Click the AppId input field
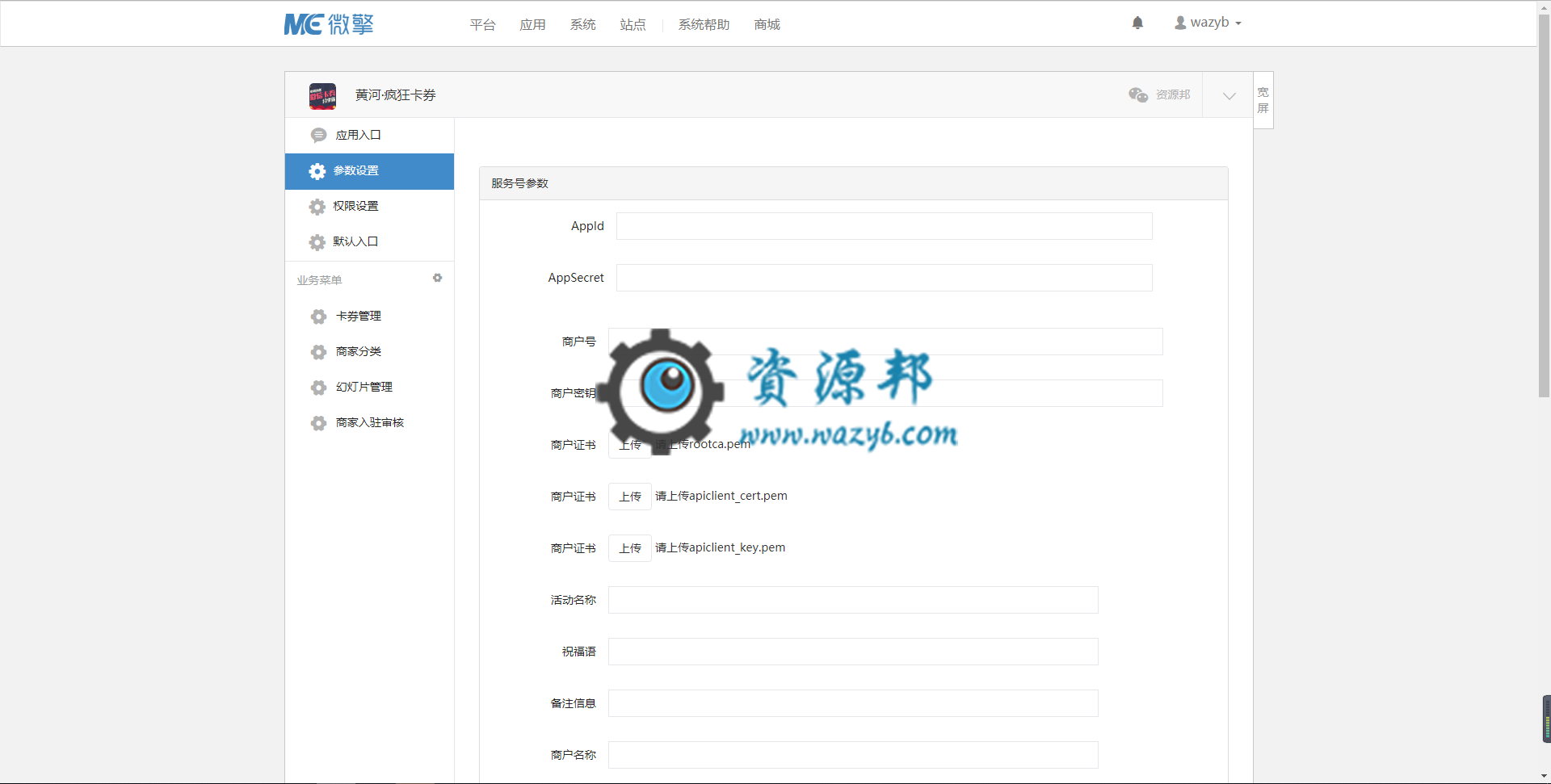Image resolution: width=1551 pixels, height=784 pixels. (884, 226)
